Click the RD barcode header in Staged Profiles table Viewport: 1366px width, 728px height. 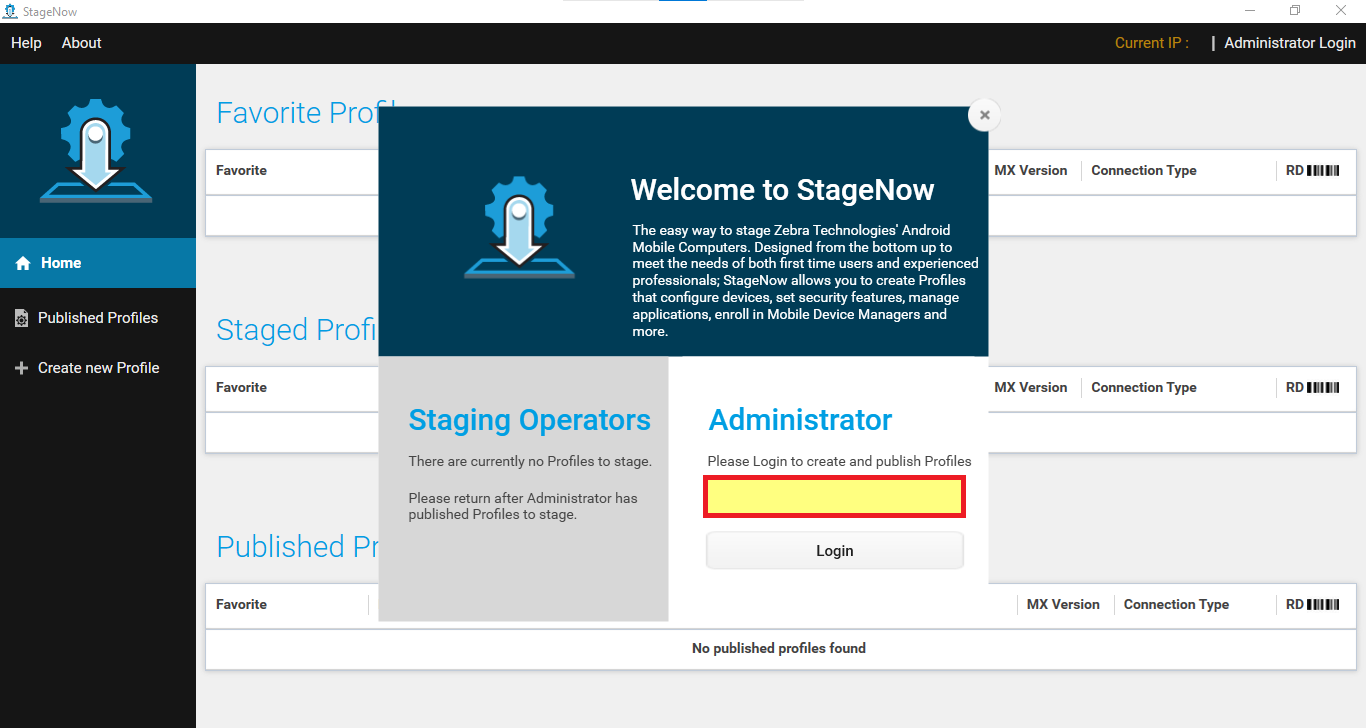pyautogui.click(x=1312, y=387)
